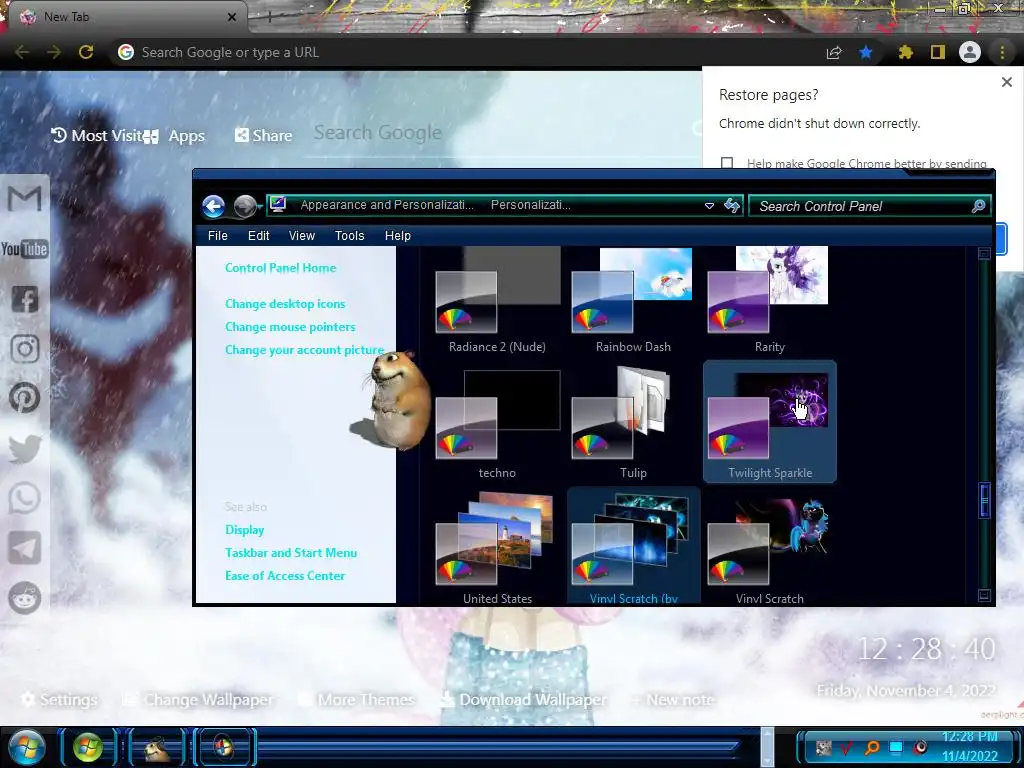Open Ease of Access Center link
Screen dimensions: 1024x768
[285, 575]
